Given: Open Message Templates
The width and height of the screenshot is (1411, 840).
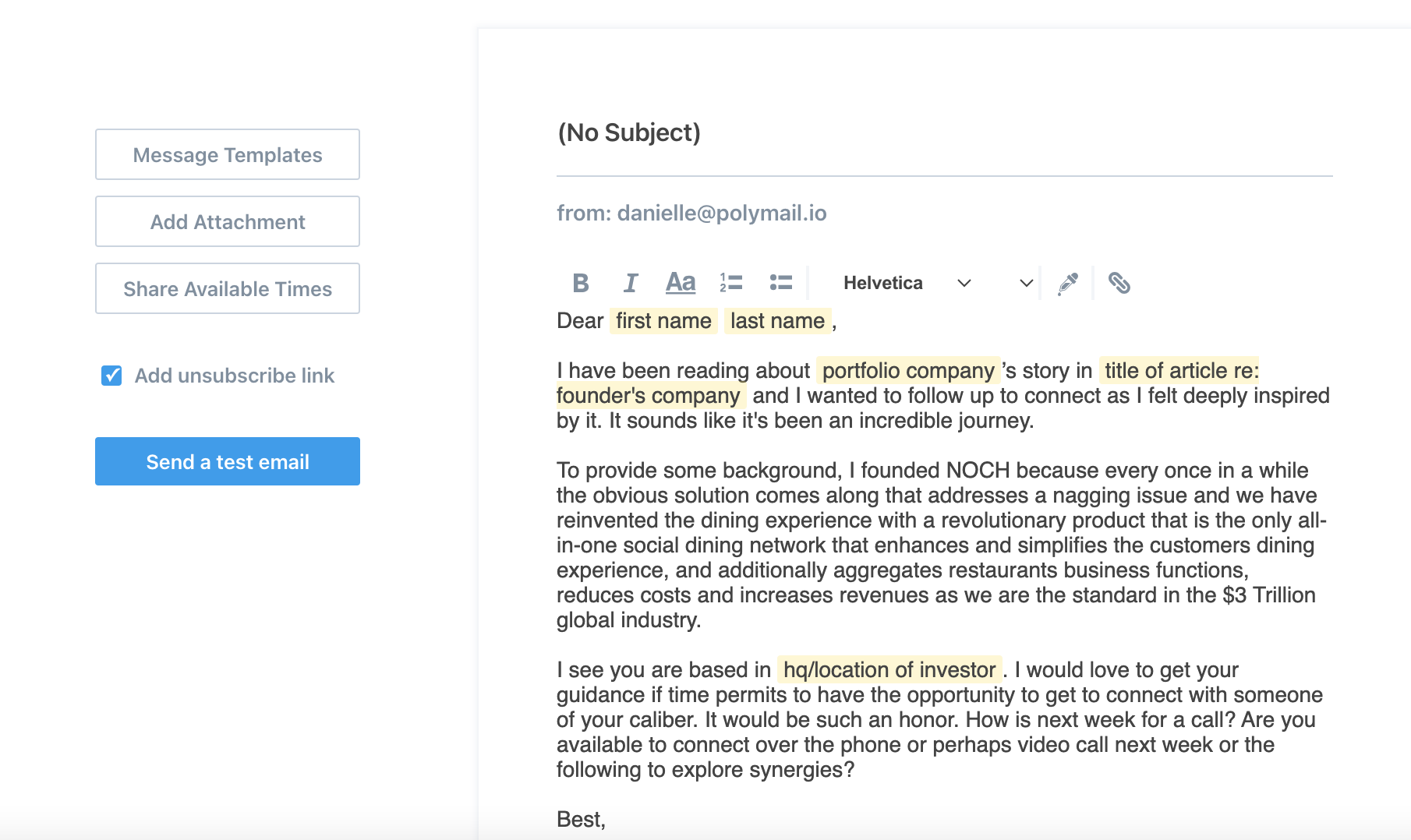Looking at the screenshot, I should 228,155.
